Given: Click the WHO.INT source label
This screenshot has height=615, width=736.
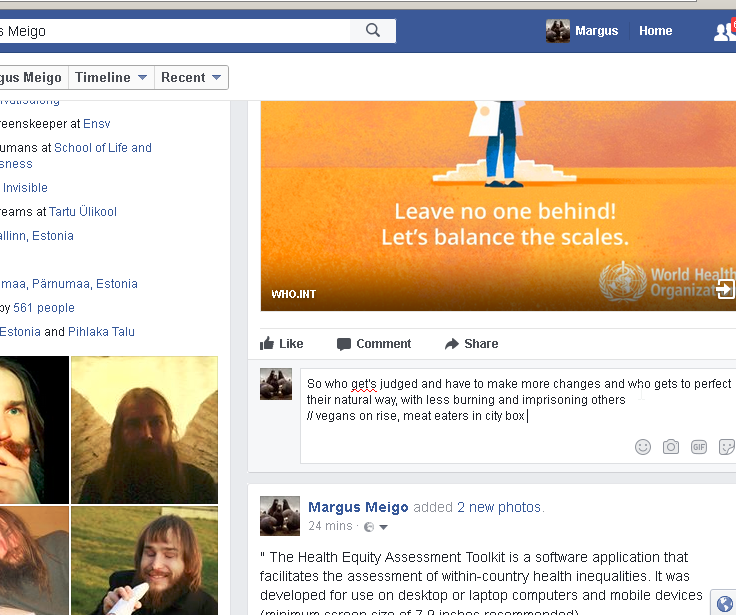Looking at the screenshot, I should click(293, 294).
